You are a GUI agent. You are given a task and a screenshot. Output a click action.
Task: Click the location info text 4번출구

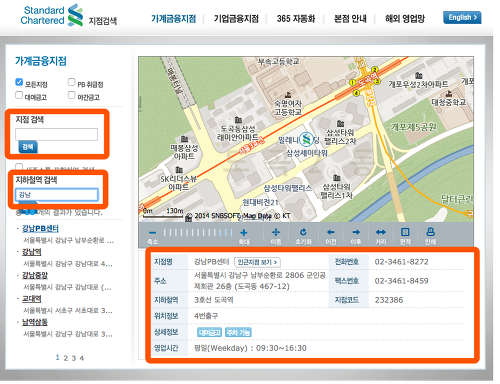click(x=206, y=316)
